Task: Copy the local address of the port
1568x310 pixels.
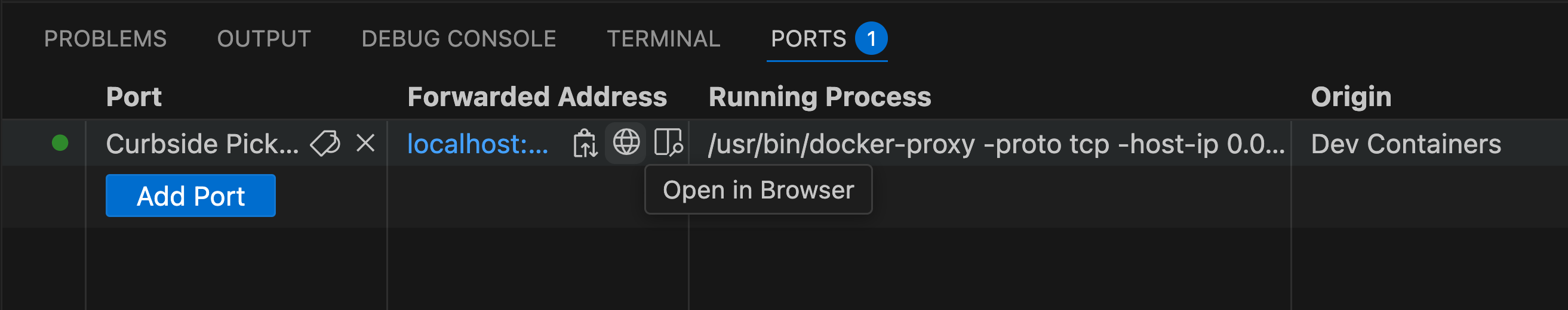Action: 585,144
